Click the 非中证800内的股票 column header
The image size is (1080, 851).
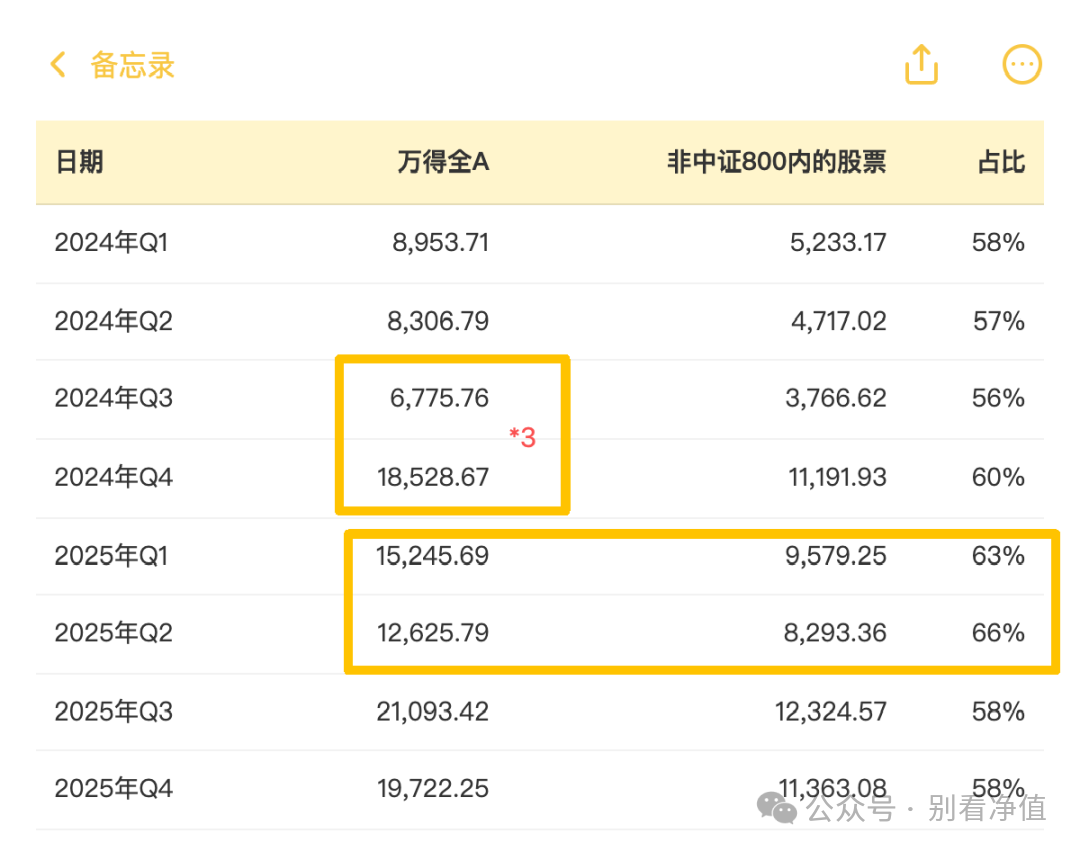point(776,162)
